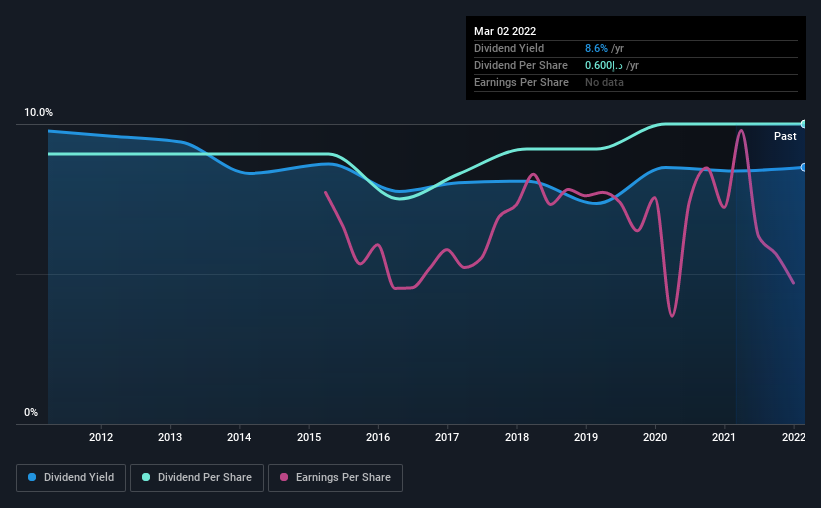Click the 2022 x-axis label
821x508 pixels.
(x=794, y=437)
